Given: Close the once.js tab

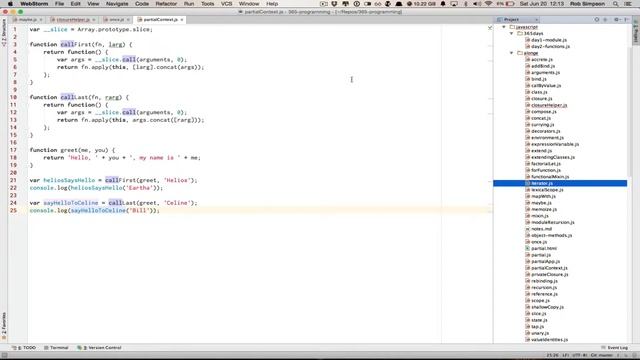Looking at the screenshot, I should point(128,20).
